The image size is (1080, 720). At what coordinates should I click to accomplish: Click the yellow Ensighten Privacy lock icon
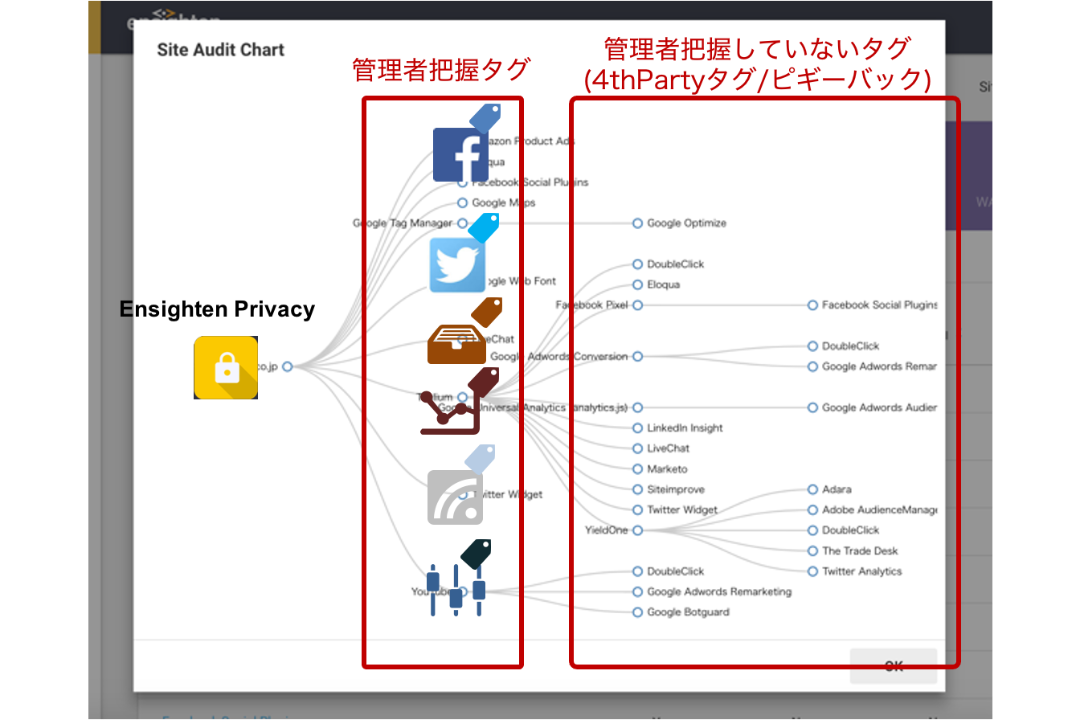click(226, 368)
